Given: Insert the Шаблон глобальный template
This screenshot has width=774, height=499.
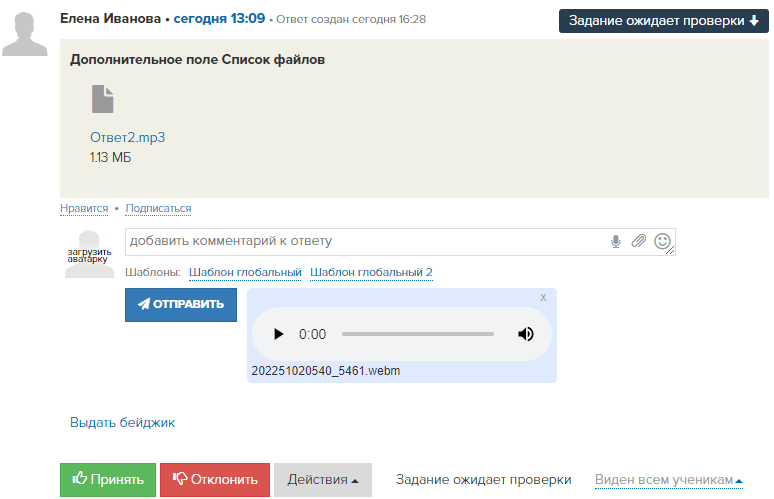Looking at the screenshot, I should [x=245, y=272].
